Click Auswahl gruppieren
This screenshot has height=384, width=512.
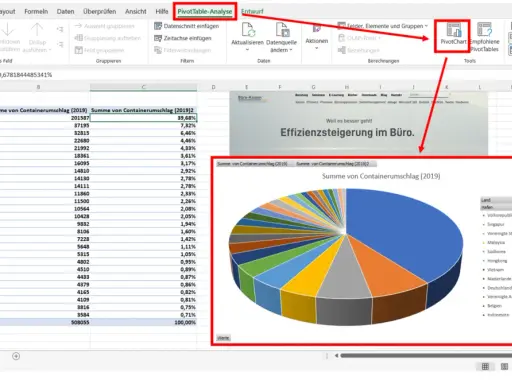(x=104, y=26)
